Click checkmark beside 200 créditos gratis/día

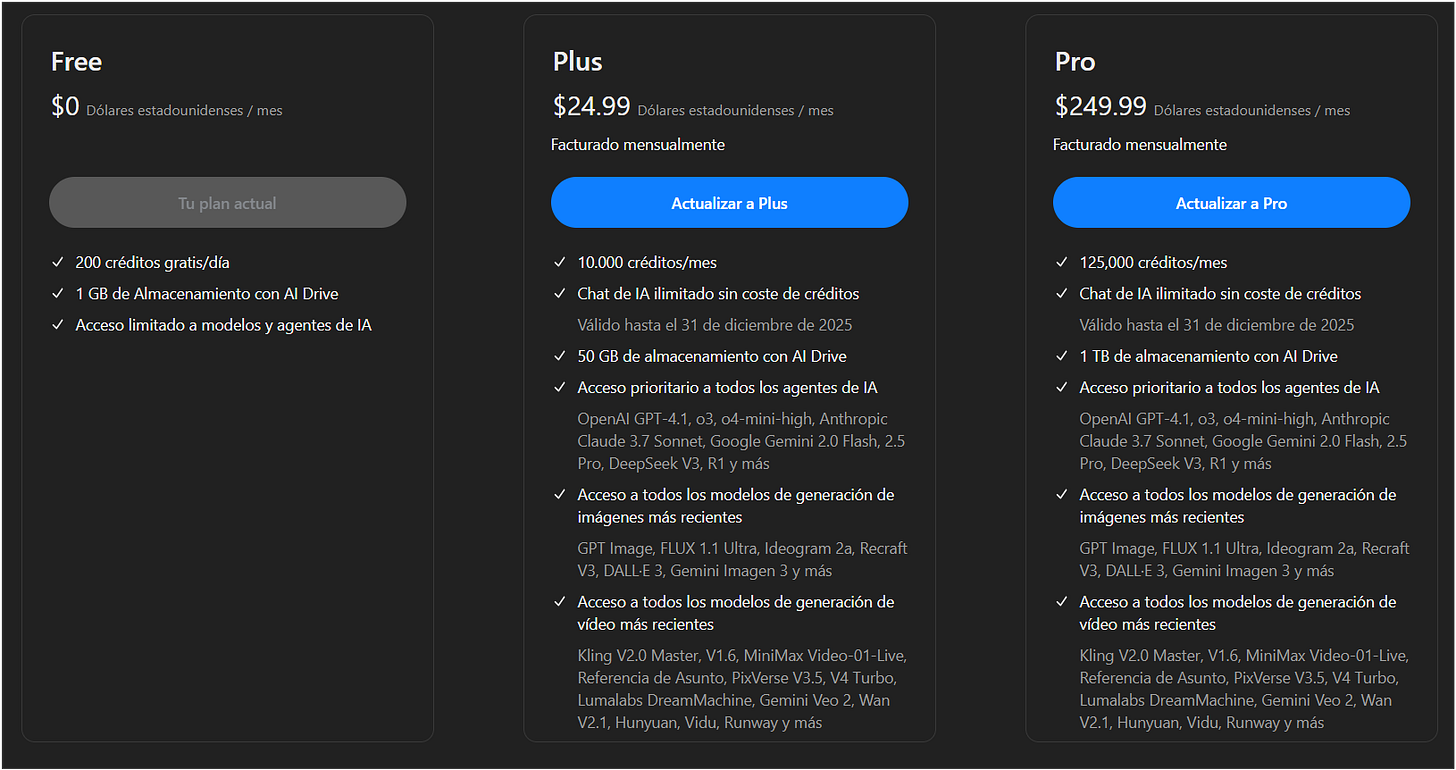click(x=57, y=263)
